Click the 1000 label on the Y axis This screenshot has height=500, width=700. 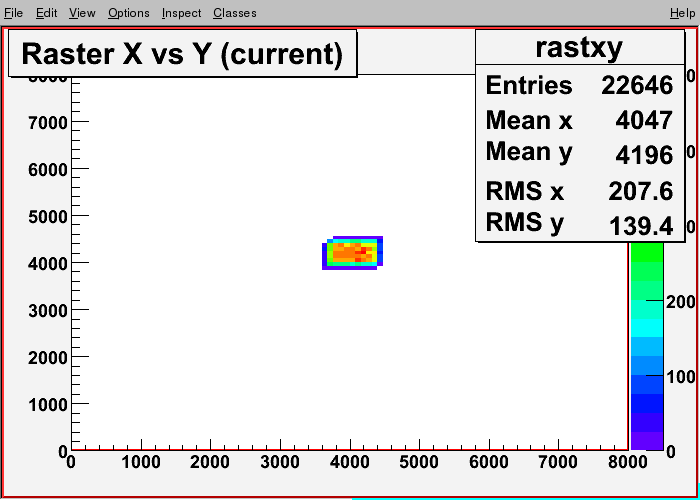[x=48, y=405]
